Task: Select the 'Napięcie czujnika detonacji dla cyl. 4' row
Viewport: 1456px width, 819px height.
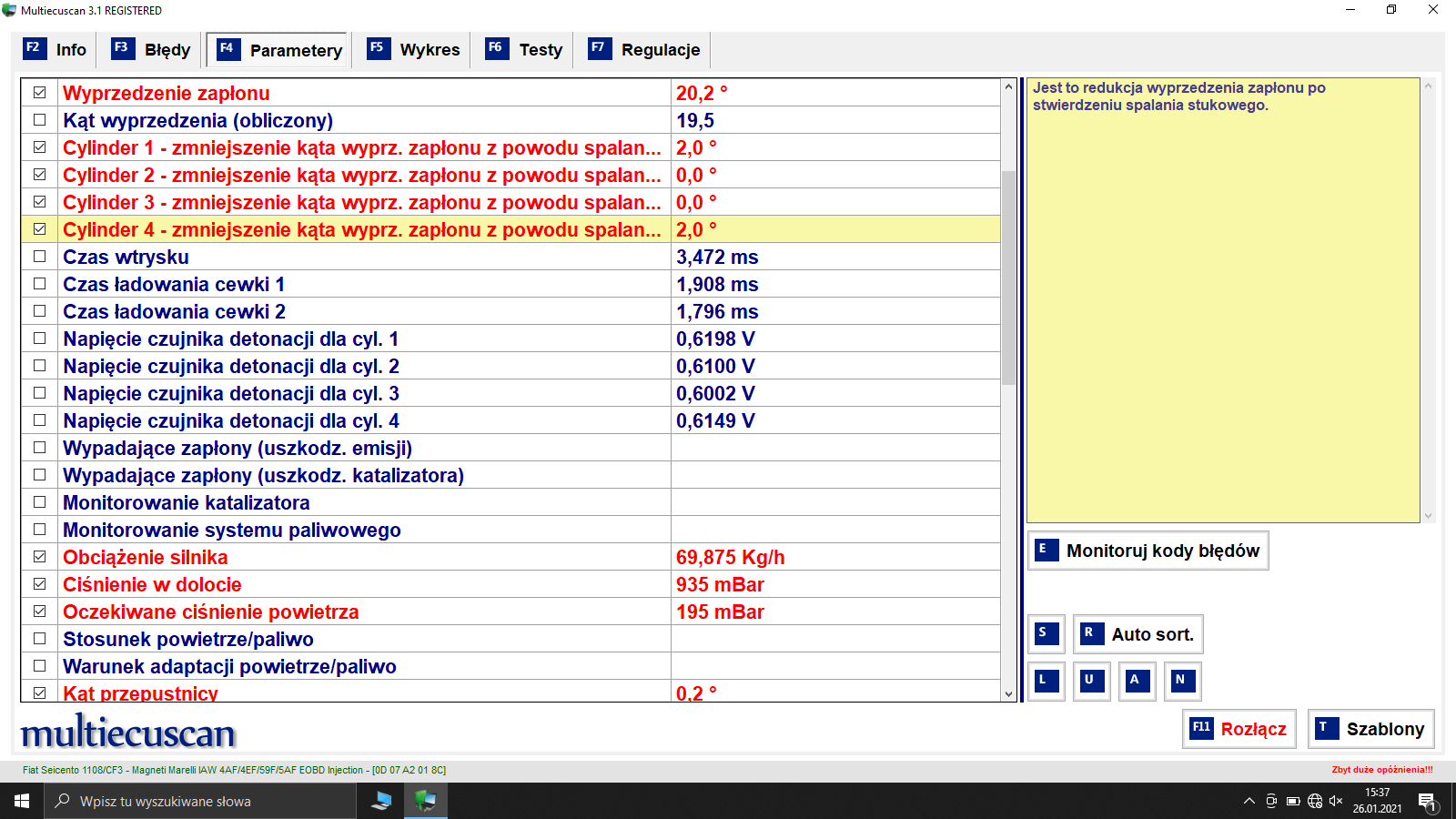Action: pyautogui.click(x=511, y=420)
